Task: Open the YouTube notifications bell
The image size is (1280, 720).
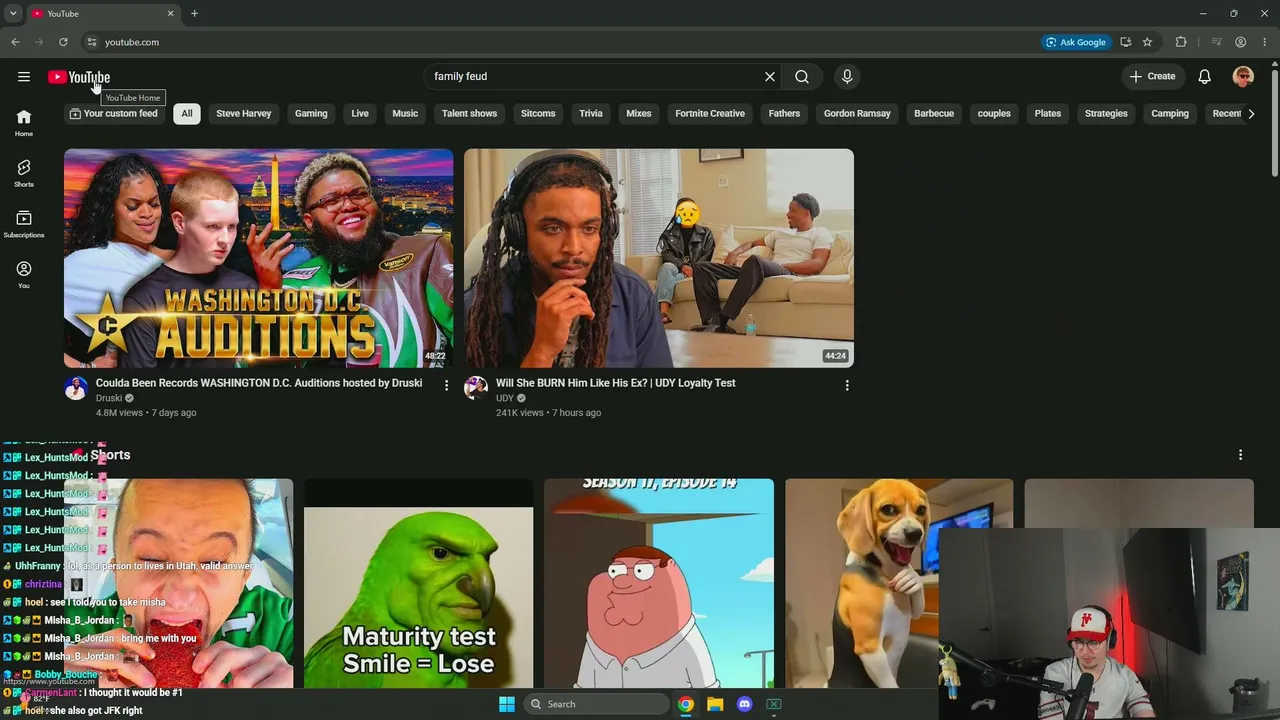Action: [x=1205, y=77]
